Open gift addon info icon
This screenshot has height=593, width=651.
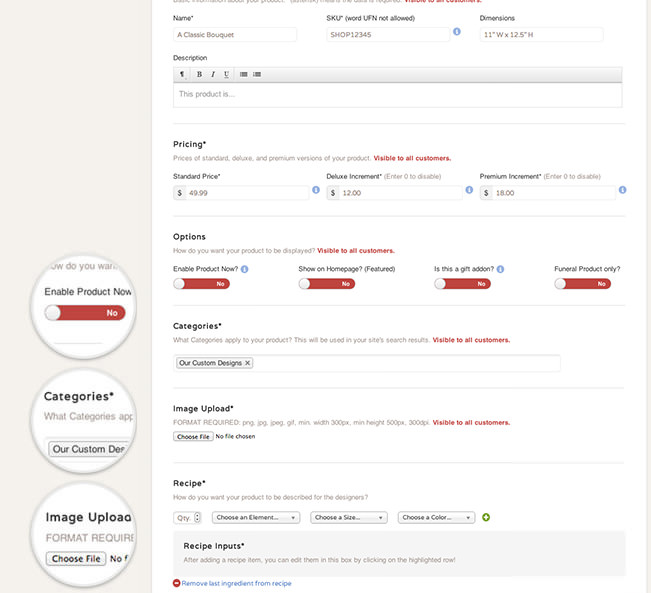[x=500, y=269]
